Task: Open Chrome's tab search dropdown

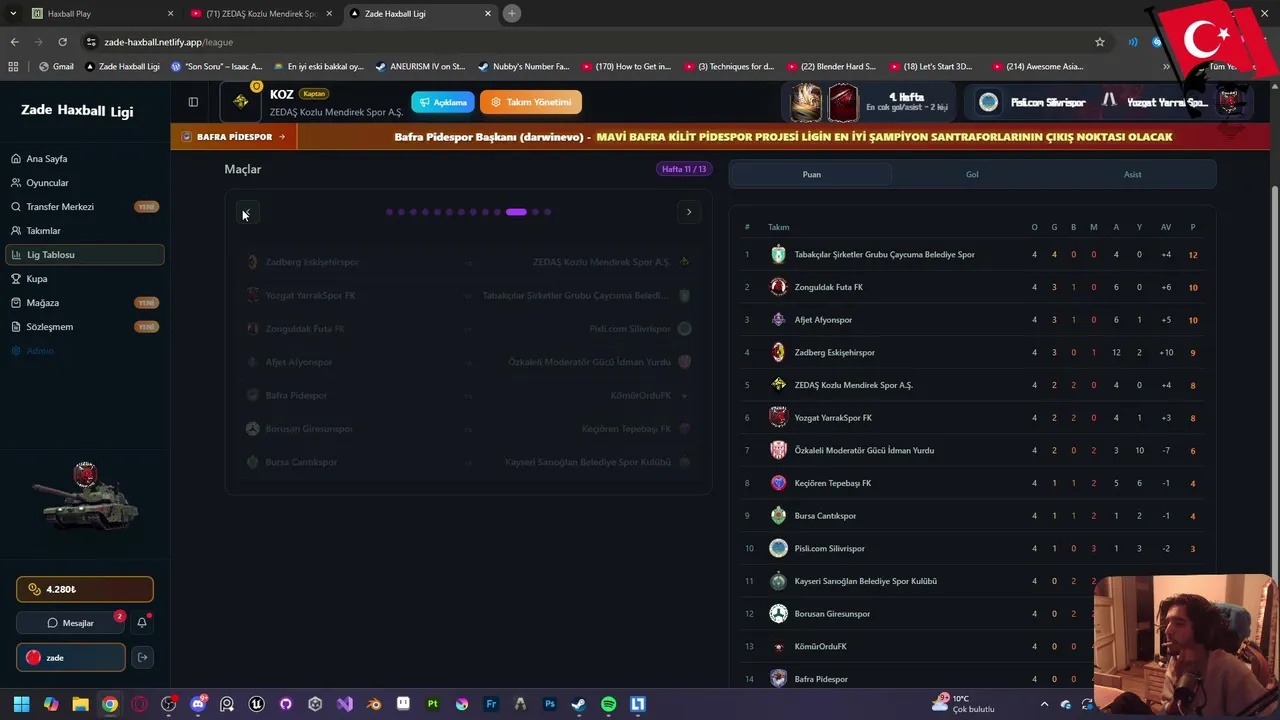Action: point(13,13)
